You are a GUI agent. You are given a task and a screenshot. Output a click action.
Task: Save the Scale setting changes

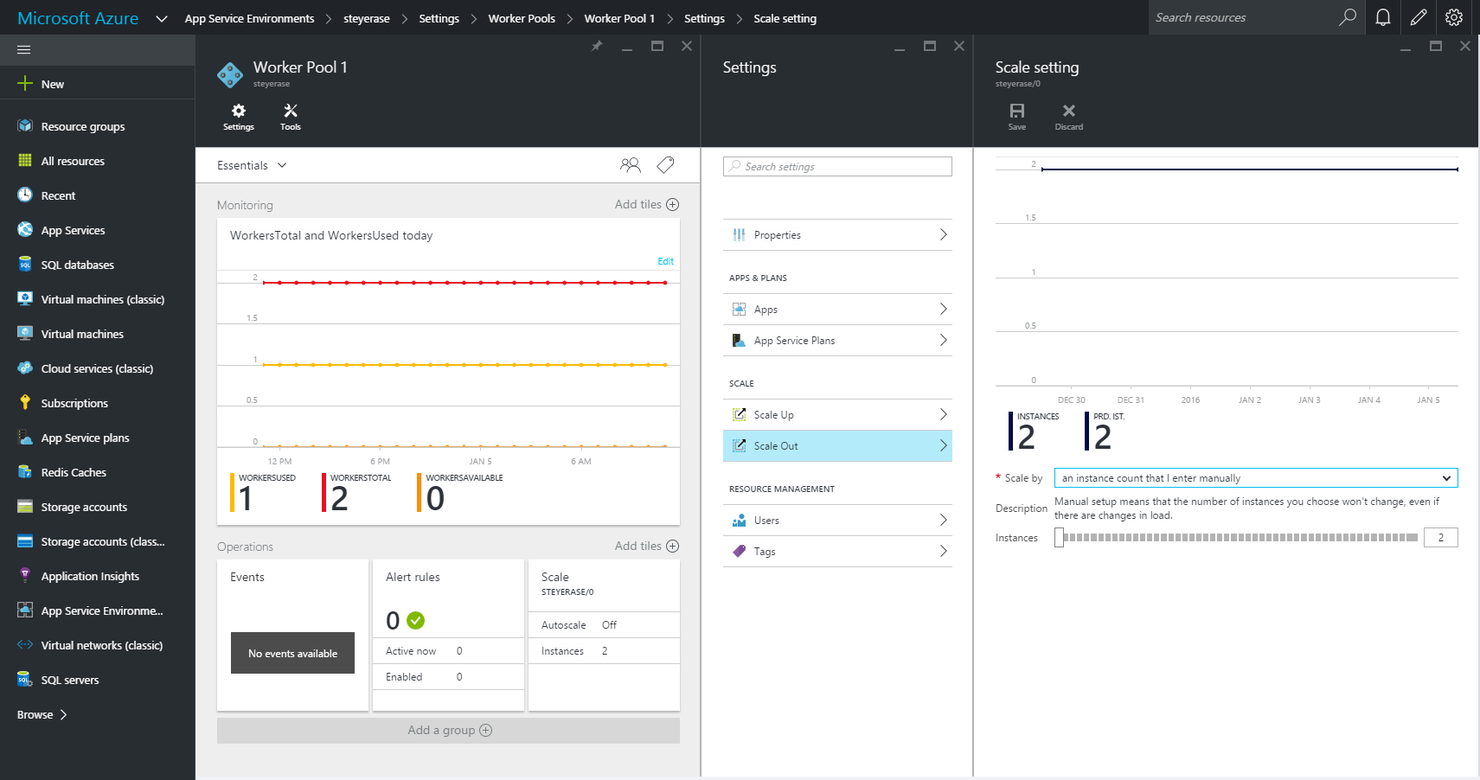click(x=1016, y=114)
